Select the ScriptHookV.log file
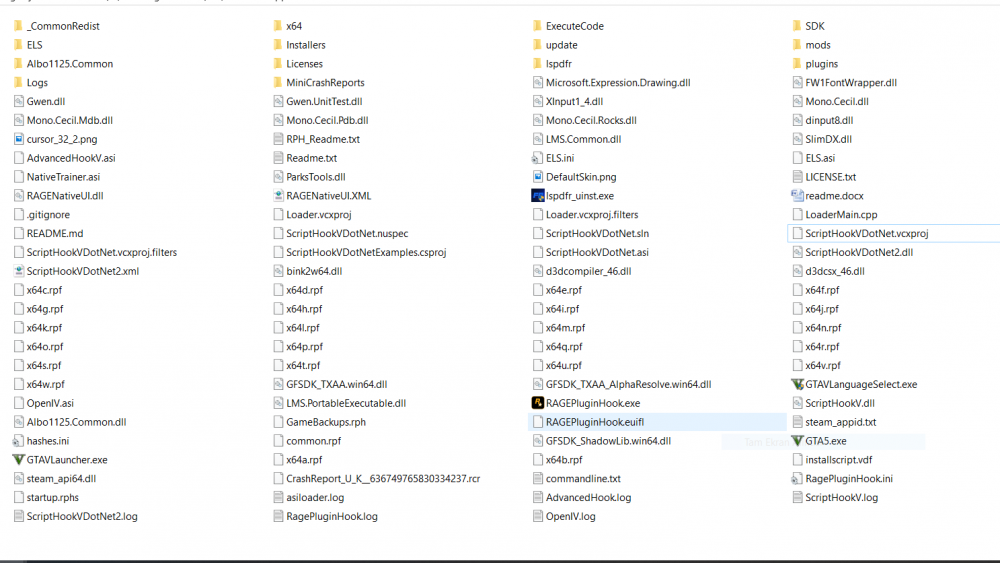 tap(841, 497)
